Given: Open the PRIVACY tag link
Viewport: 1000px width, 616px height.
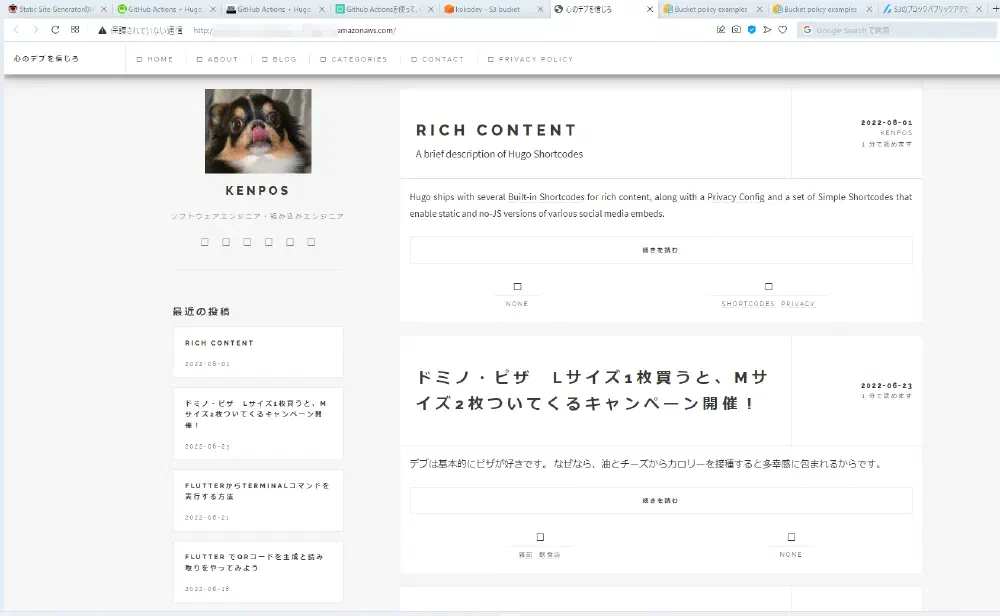Looking at the screenshot, I should (x=798, y=304).
